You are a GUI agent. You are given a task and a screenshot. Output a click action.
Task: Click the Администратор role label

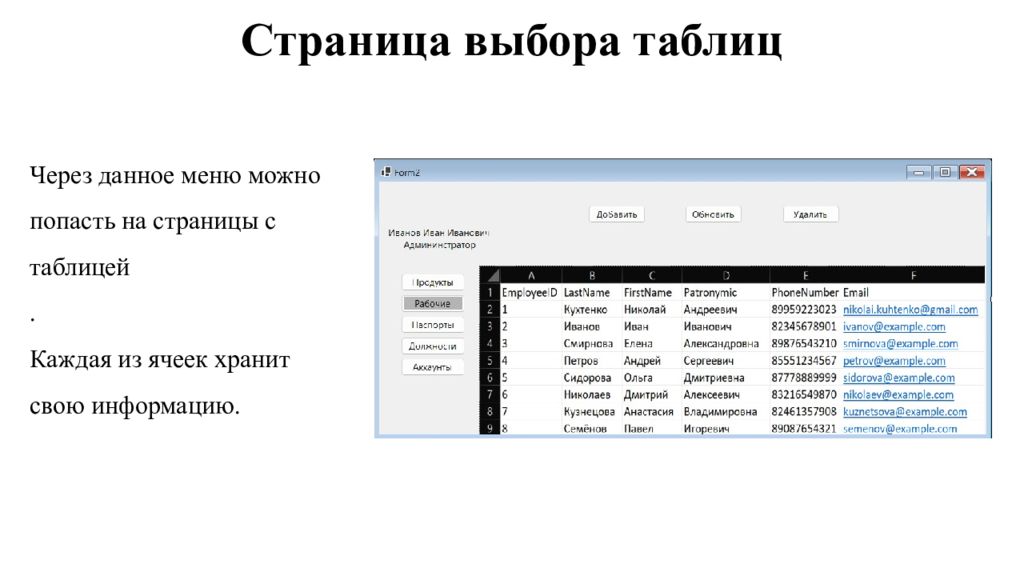[x=440, y=245]
